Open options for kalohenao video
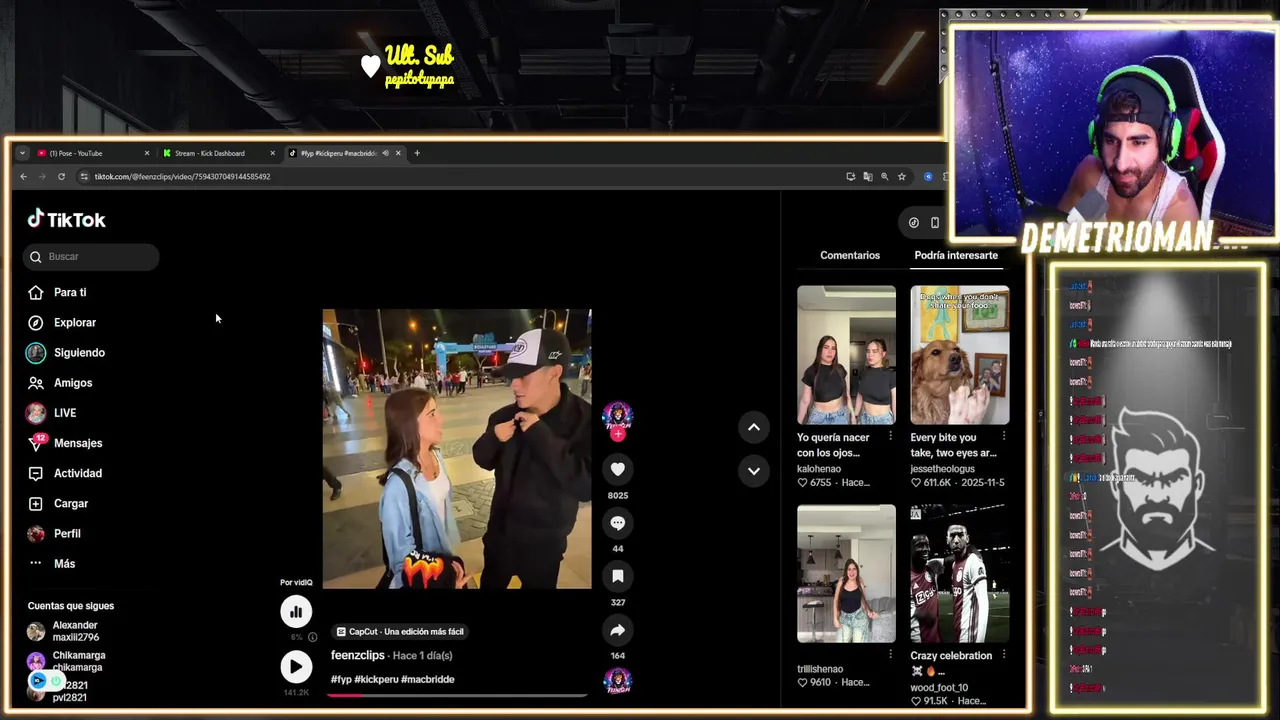Image resolution: width=1280 pixels, height=720 pixels. [890, 436]
